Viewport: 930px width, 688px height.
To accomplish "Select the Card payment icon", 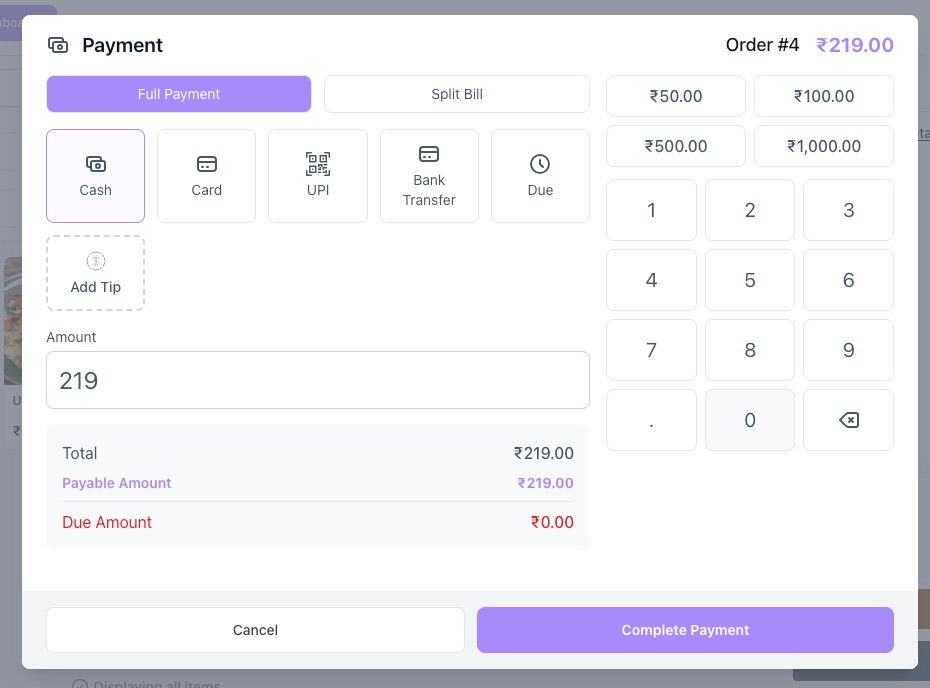I will click(206, 163).
